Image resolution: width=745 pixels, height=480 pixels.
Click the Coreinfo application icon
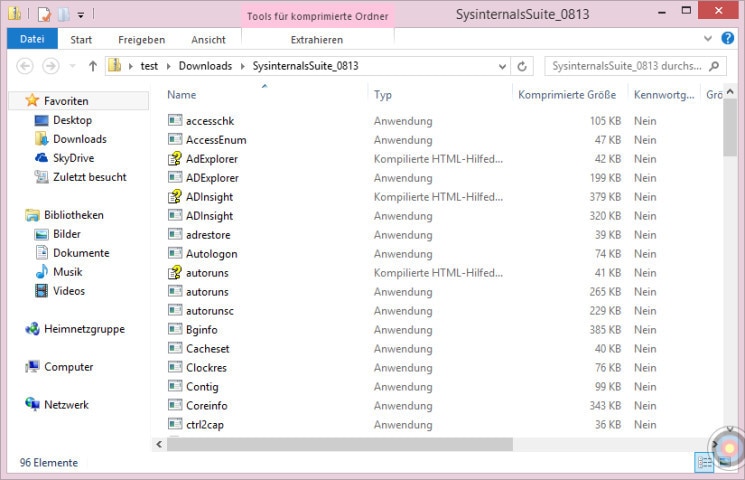(175, 405)
